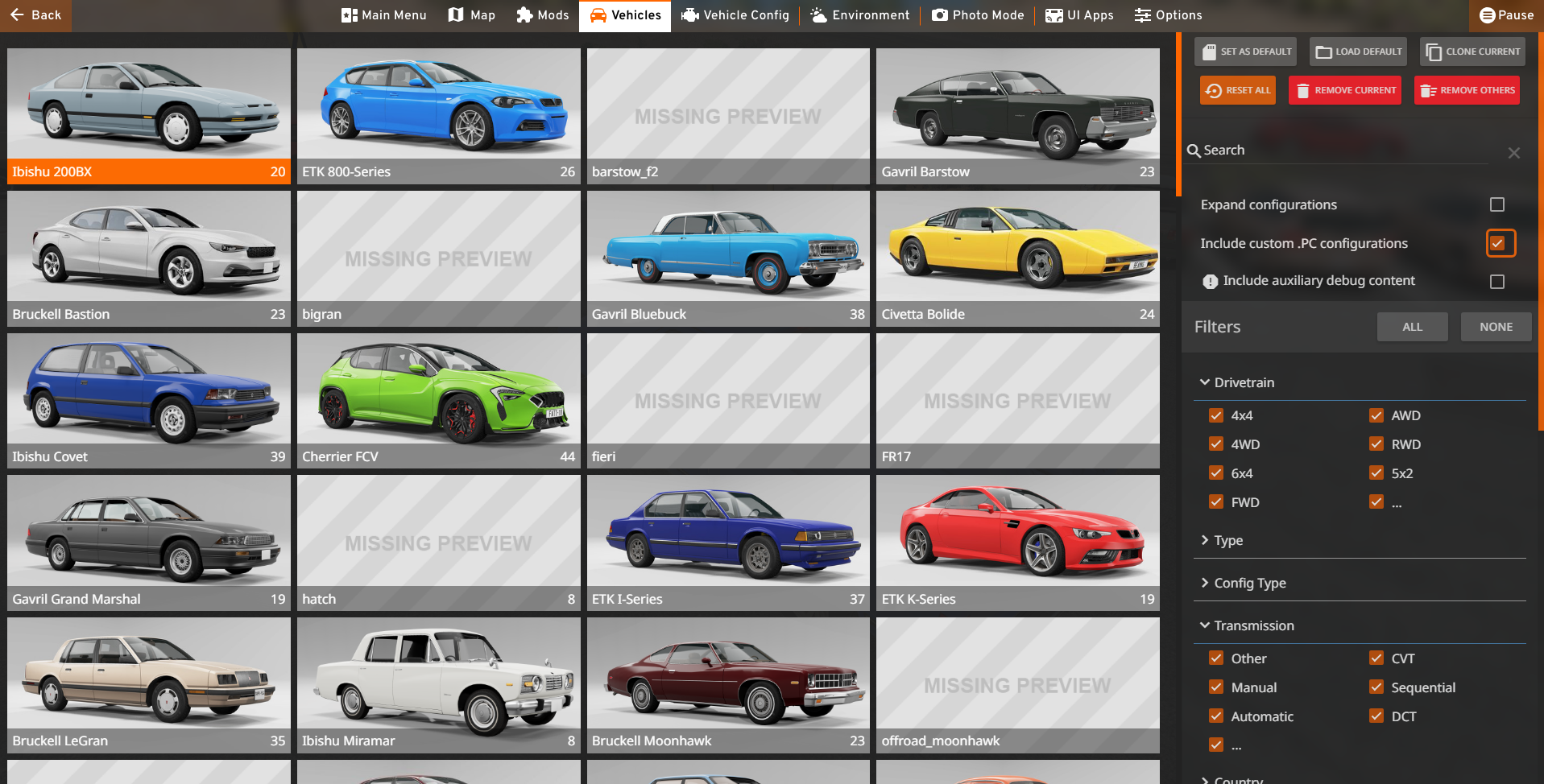Open the UI Apps tab
This screenshot has height=784, width=1544.
point(1079,15)
